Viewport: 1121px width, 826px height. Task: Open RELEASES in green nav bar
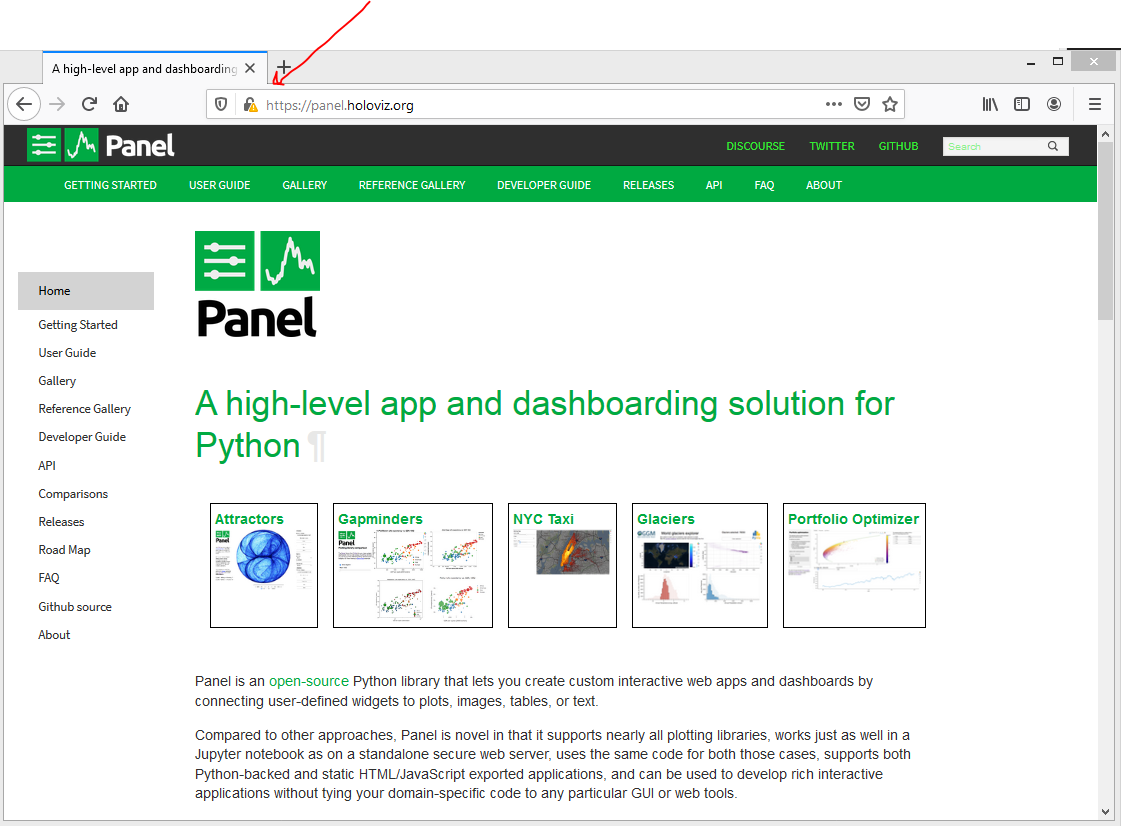point(648,185)
